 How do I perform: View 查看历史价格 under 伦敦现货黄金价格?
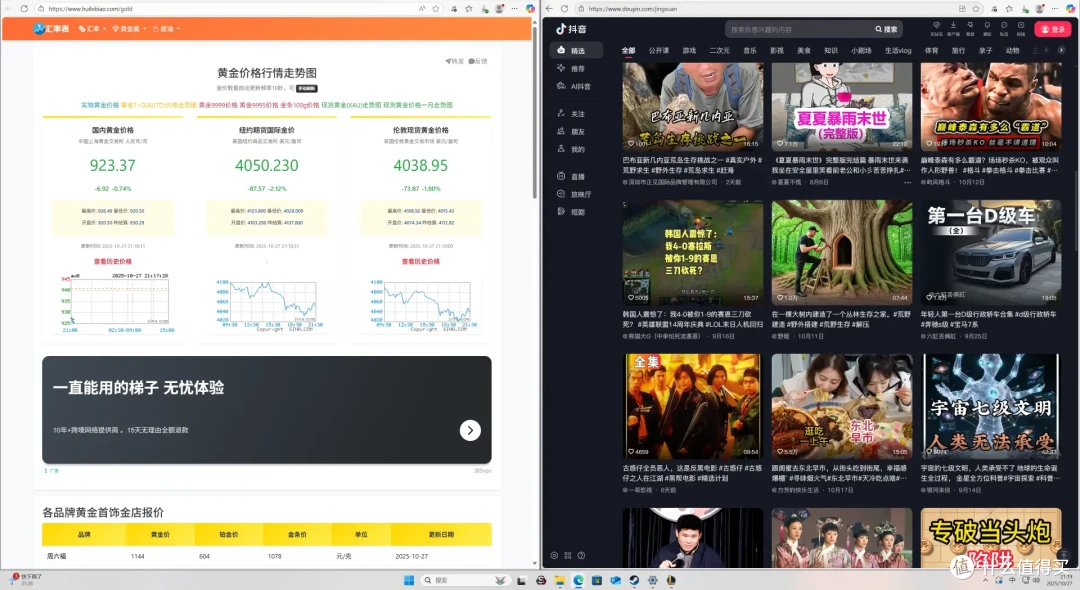[x=420, y=262]
